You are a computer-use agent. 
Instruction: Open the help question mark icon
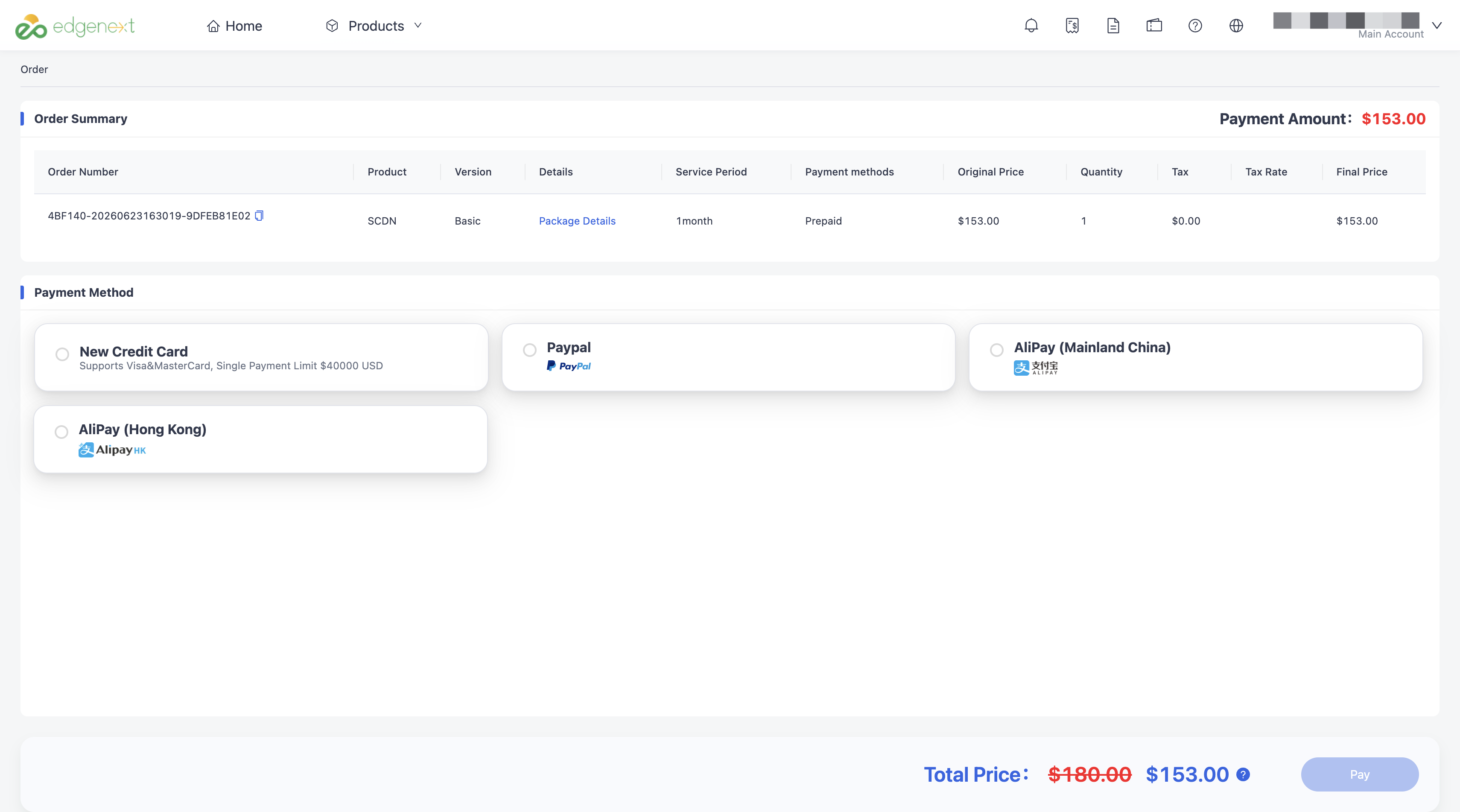(1195, 26)
